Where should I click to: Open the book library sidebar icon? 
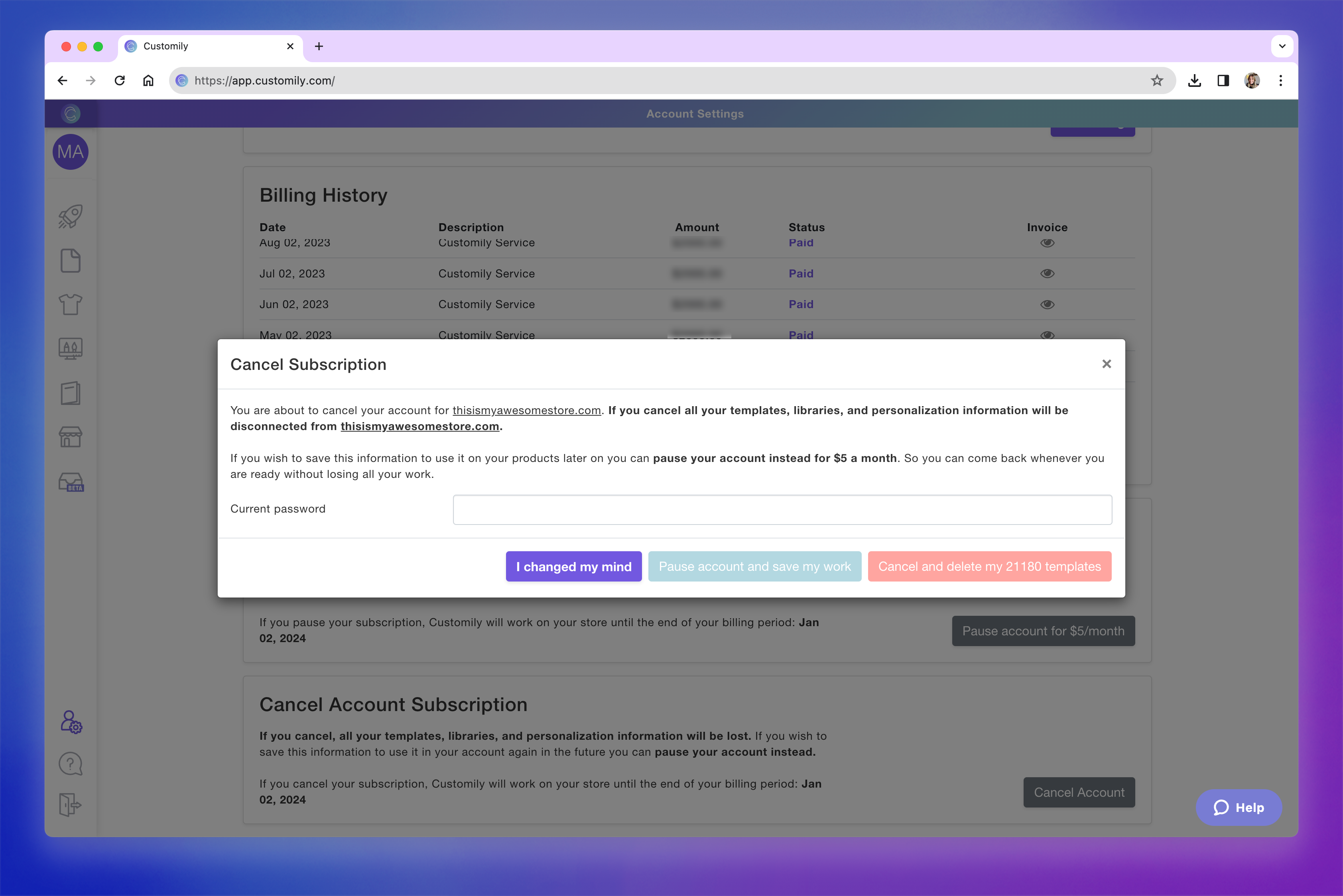(70, 393)
